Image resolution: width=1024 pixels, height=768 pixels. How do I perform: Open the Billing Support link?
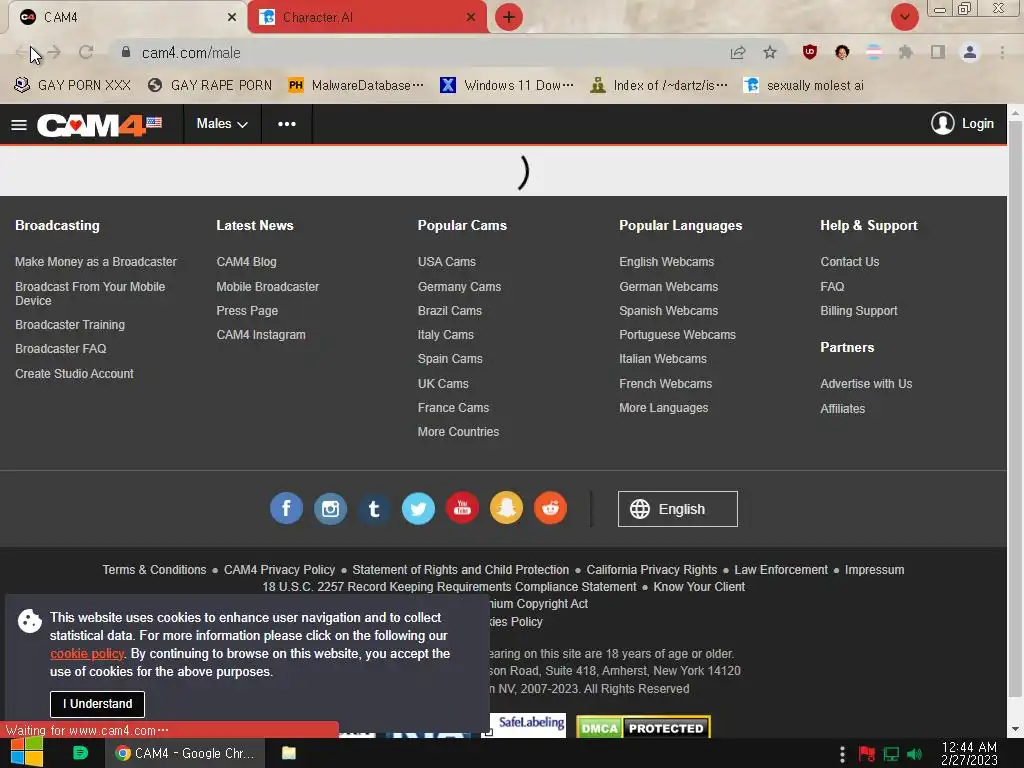point(859,311)
